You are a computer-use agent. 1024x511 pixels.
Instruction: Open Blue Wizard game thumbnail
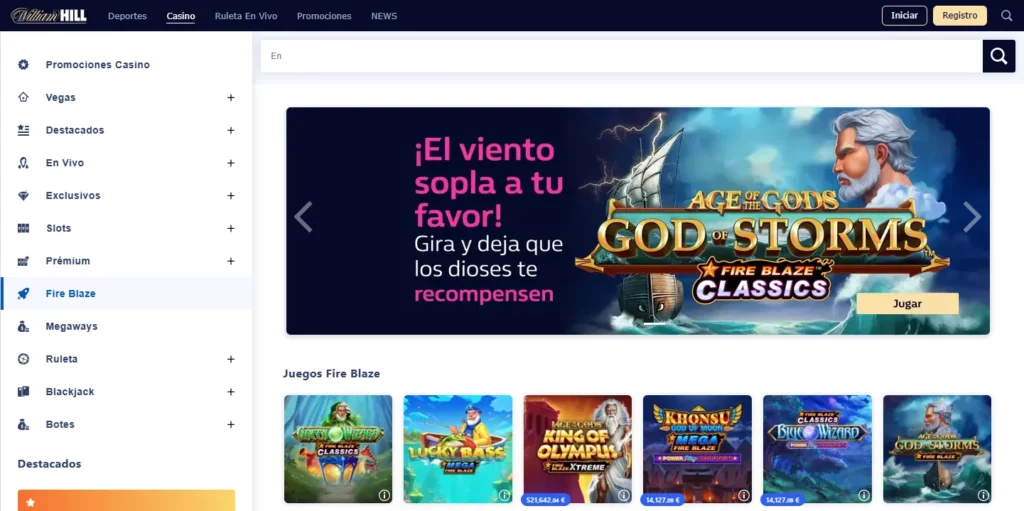coord(818,449)
